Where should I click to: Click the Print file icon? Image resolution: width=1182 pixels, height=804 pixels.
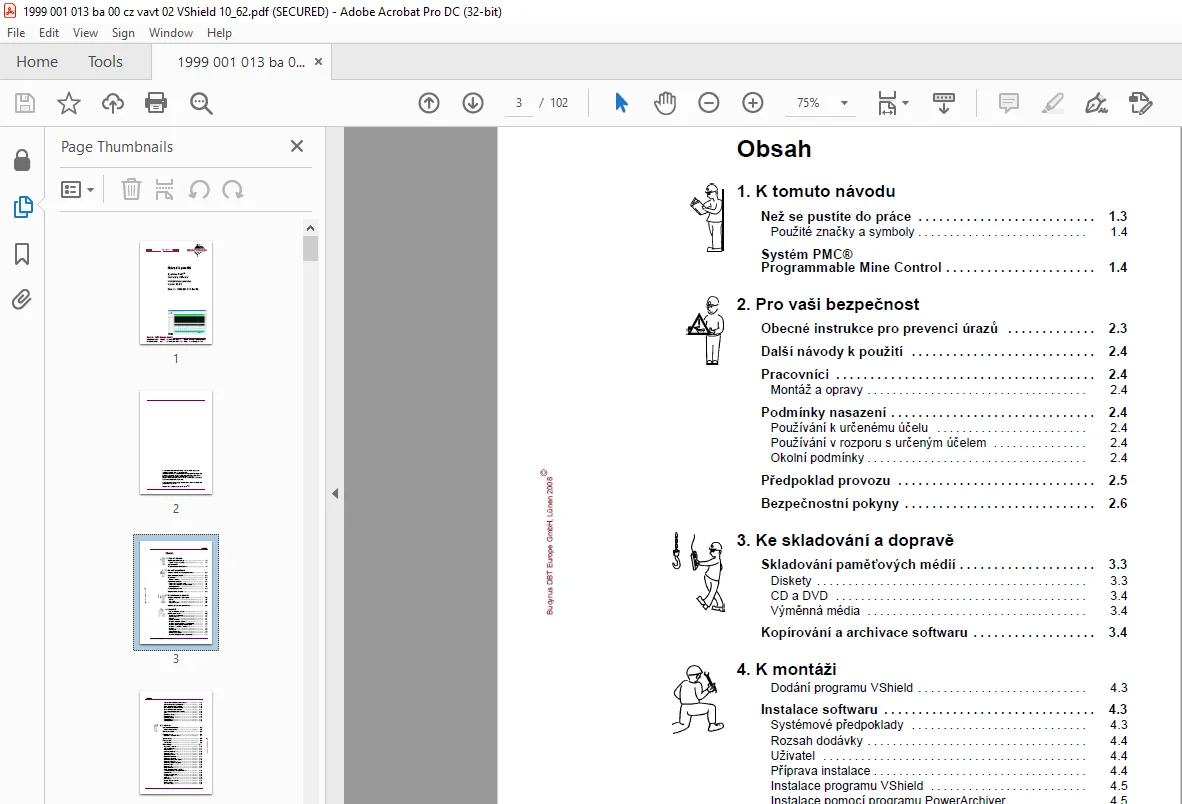tap(156, 102)
